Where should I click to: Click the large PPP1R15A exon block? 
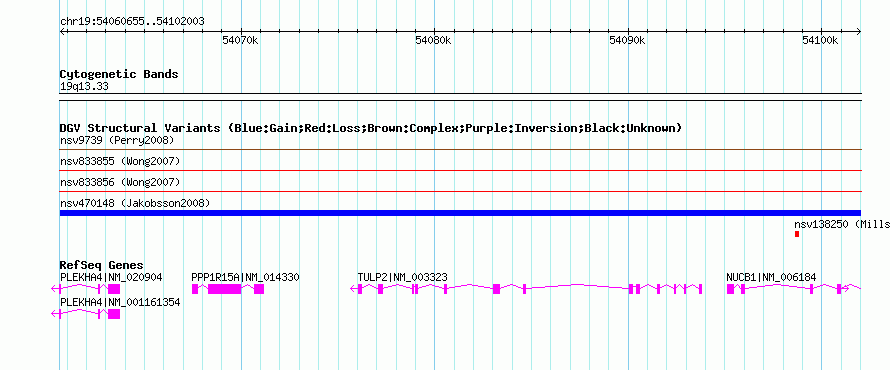pyautogui.click(x=224, y=289)
